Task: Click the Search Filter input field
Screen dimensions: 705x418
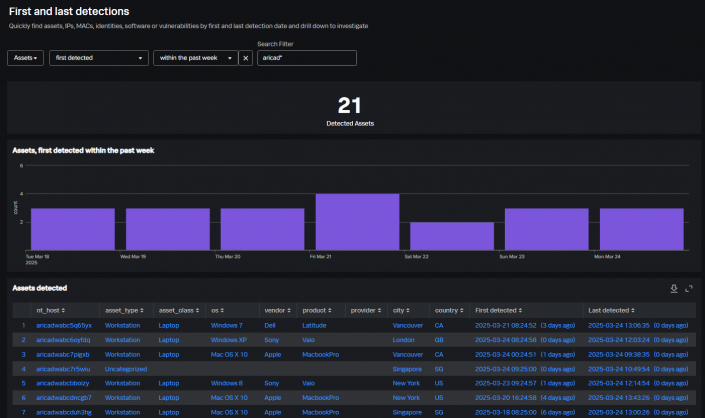Action: (x=307, y=58)
